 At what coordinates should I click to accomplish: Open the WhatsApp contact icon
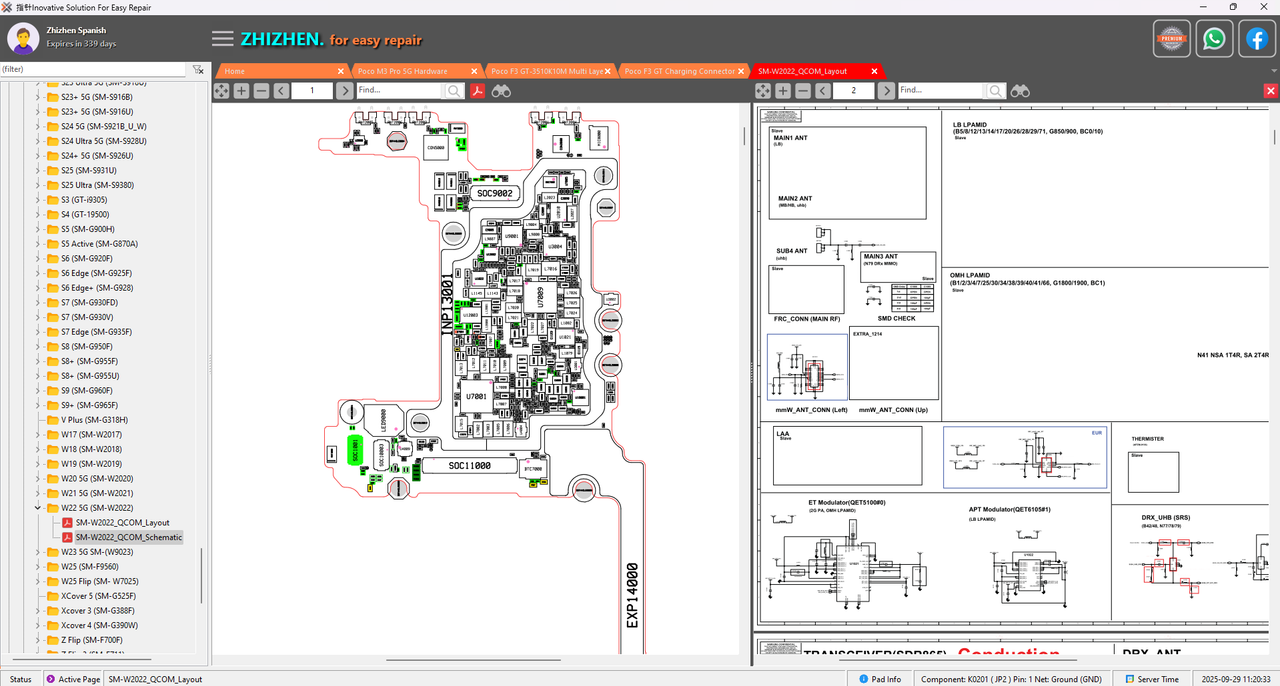[1214, 39]
